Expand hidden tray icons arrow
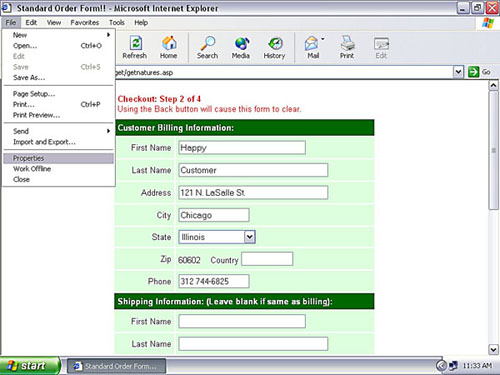 pyautogui.click(x=441, y=366)
